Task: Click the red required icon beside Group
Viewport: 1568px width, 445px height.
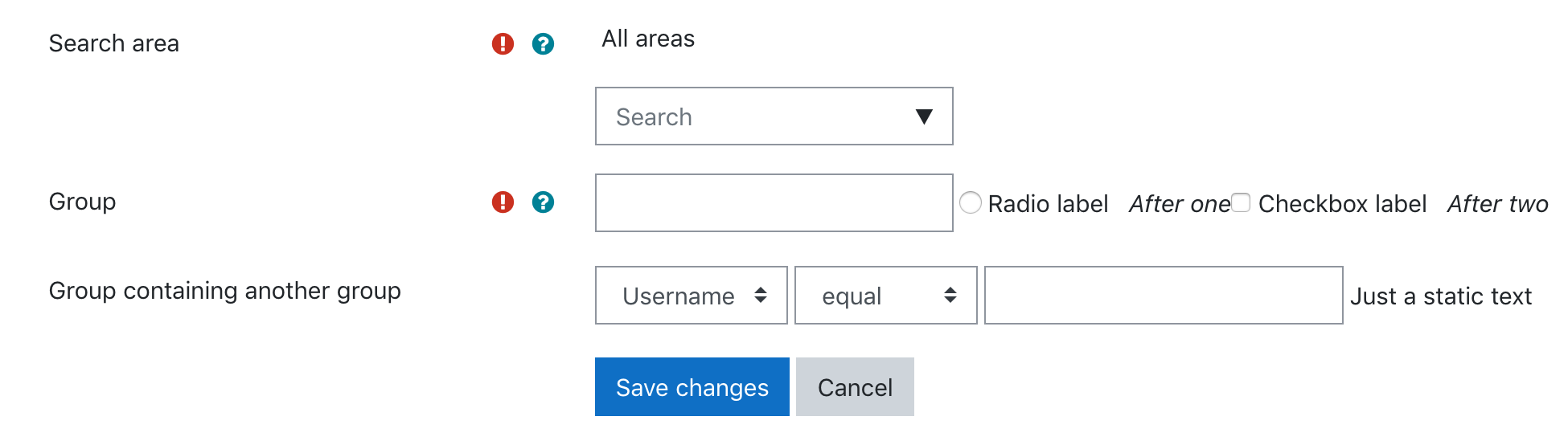Action: pyautogui.click(x=503, y=202)
